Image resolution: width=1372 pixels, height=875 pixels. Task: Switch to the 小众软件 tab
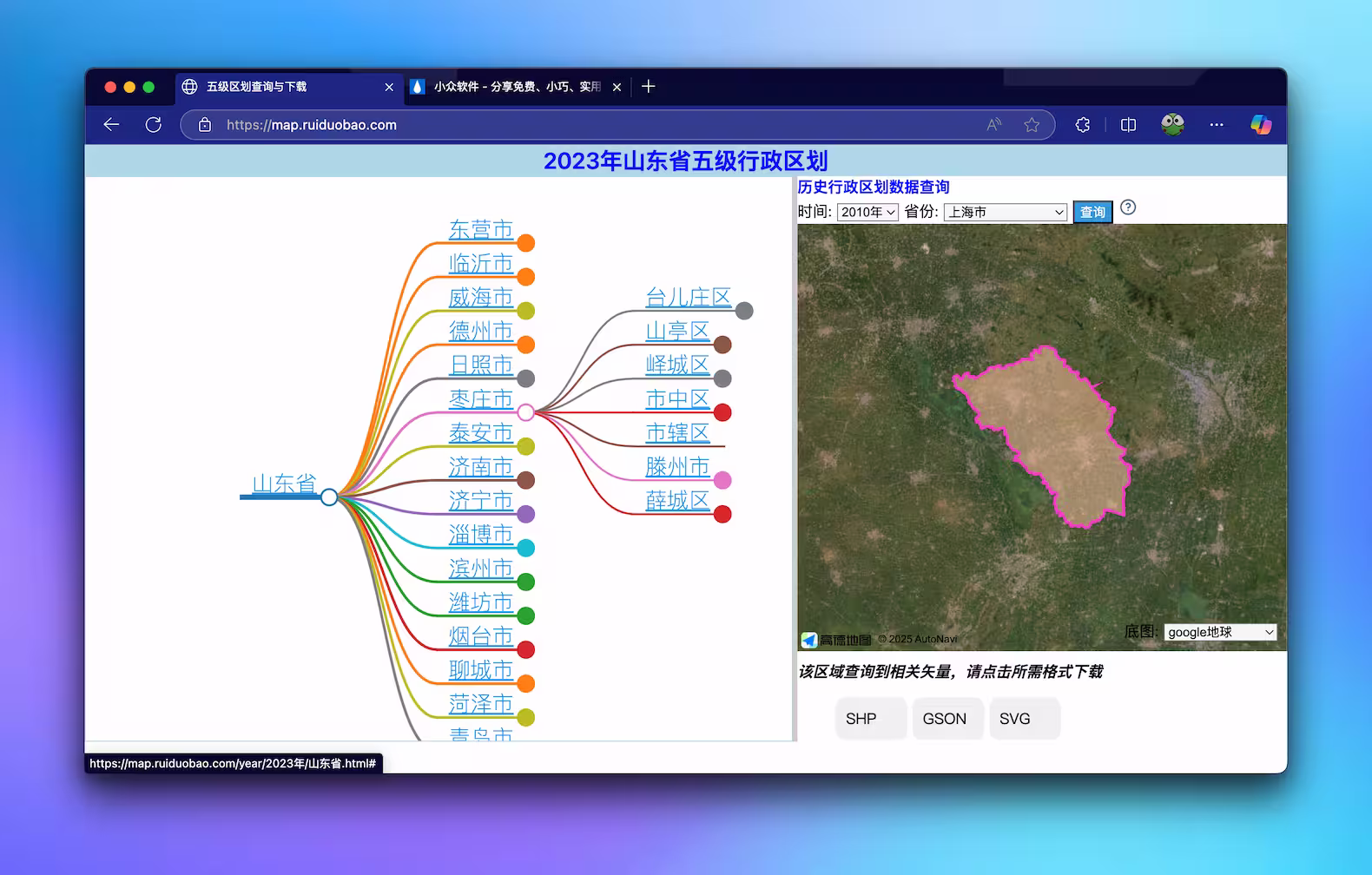[518, 87]
